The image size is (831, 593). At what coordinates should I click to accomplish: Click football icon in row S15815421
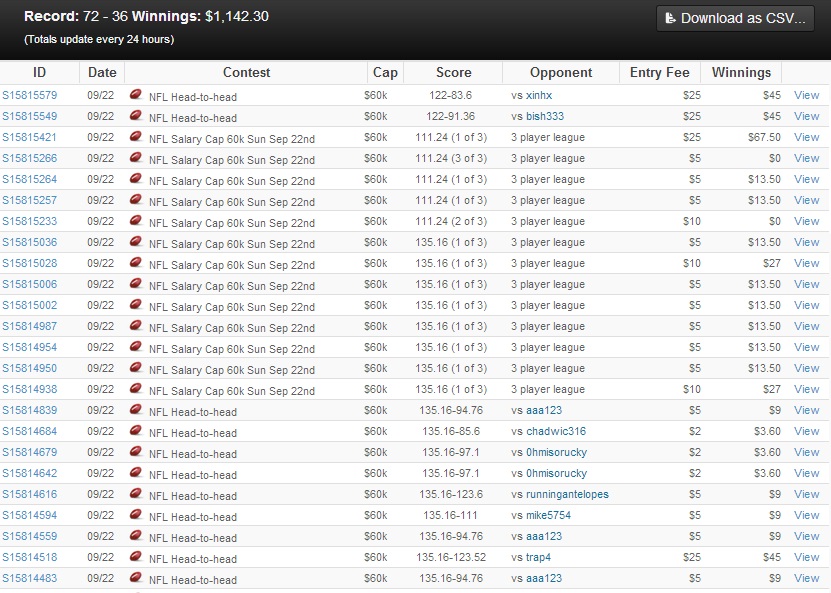point(136,137)
